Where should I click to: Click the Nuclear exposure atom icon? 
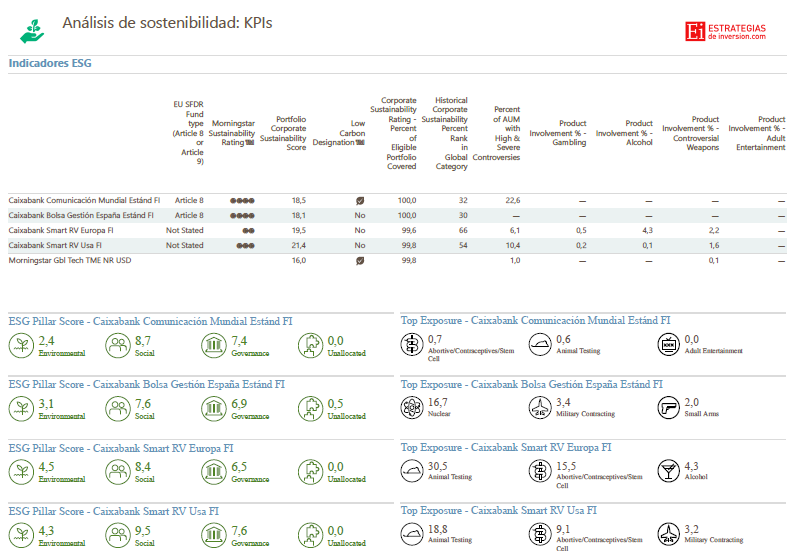[412, 408]
